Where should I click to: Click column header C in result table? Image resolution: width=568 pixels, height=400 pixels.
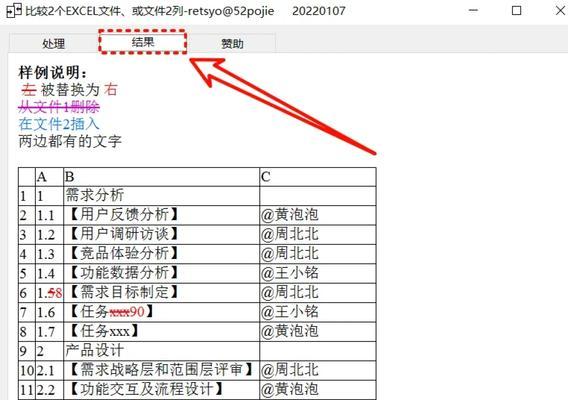[x=318, y=177]
